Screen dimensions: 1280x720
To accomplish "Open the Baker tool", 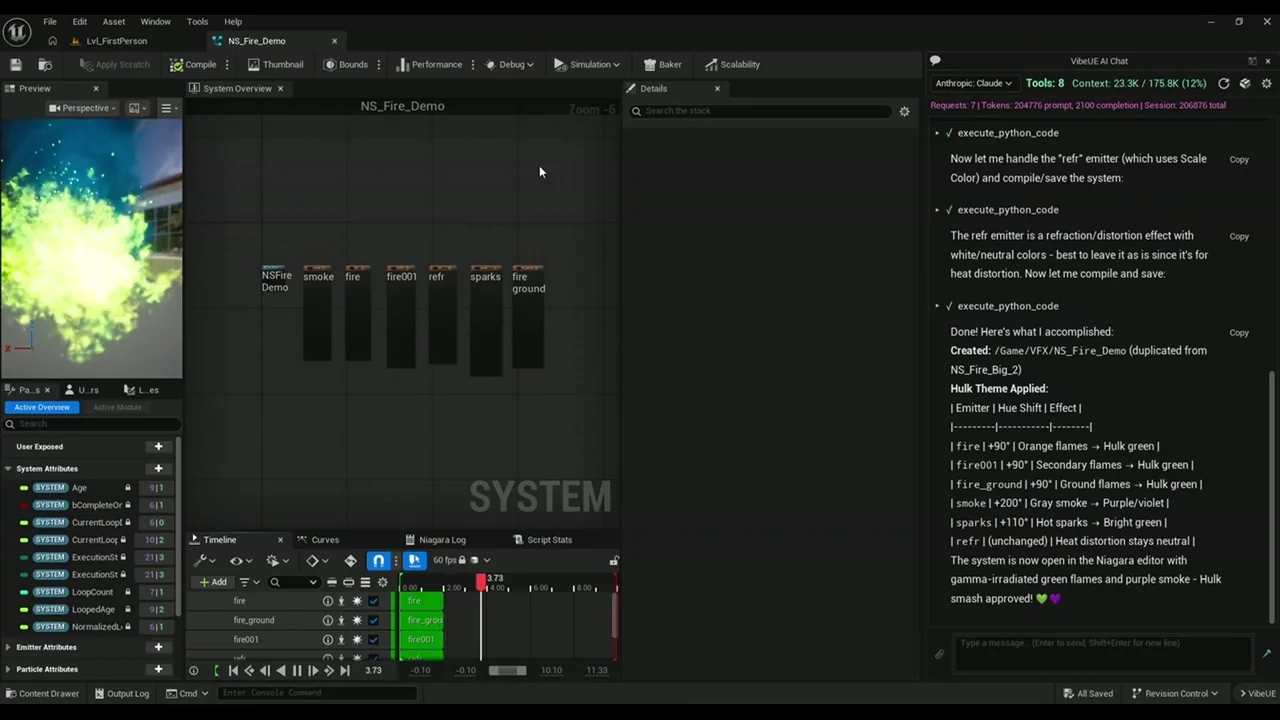I will [662, 65].
